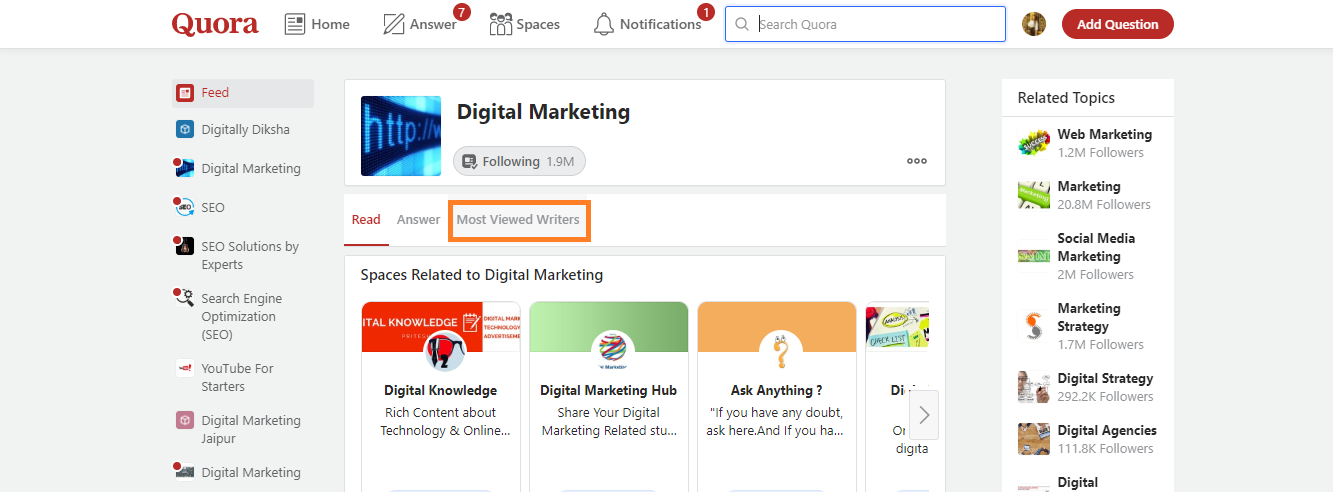Image resolution: width=1333 pixels, height=492 pixels.
Task: Open the Ask Anything ? space card
Action: pyautogui.click(x=777, y=396)
